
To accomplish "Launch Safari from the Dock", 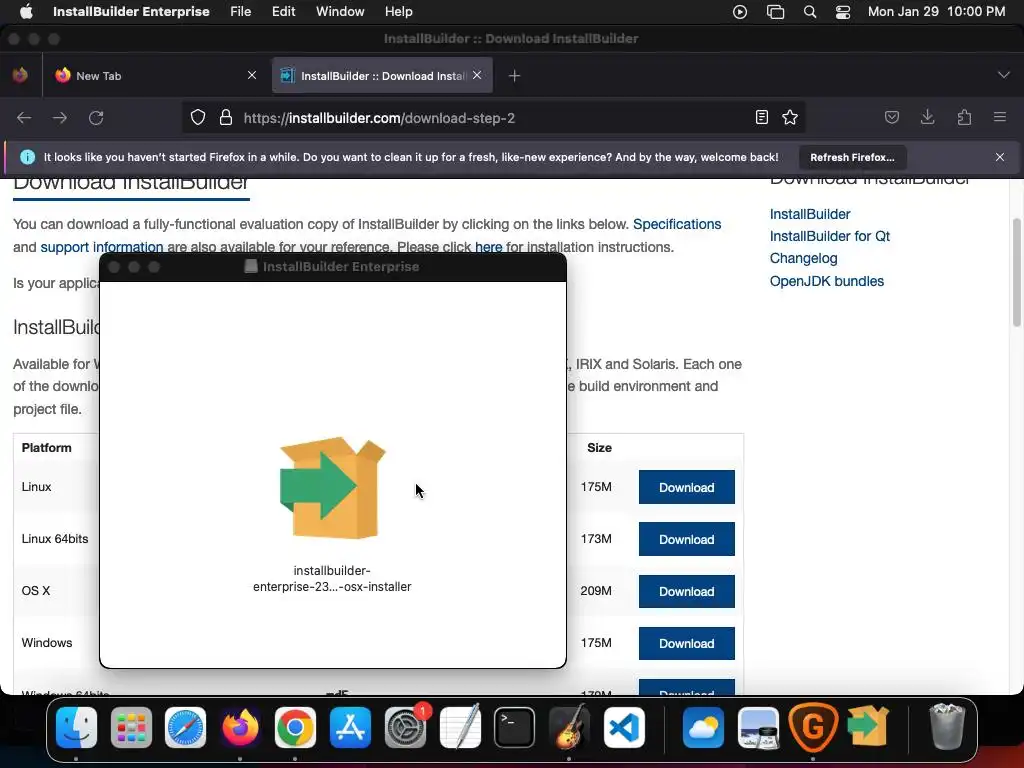I will pyautogui.click(x=185, y=728).
